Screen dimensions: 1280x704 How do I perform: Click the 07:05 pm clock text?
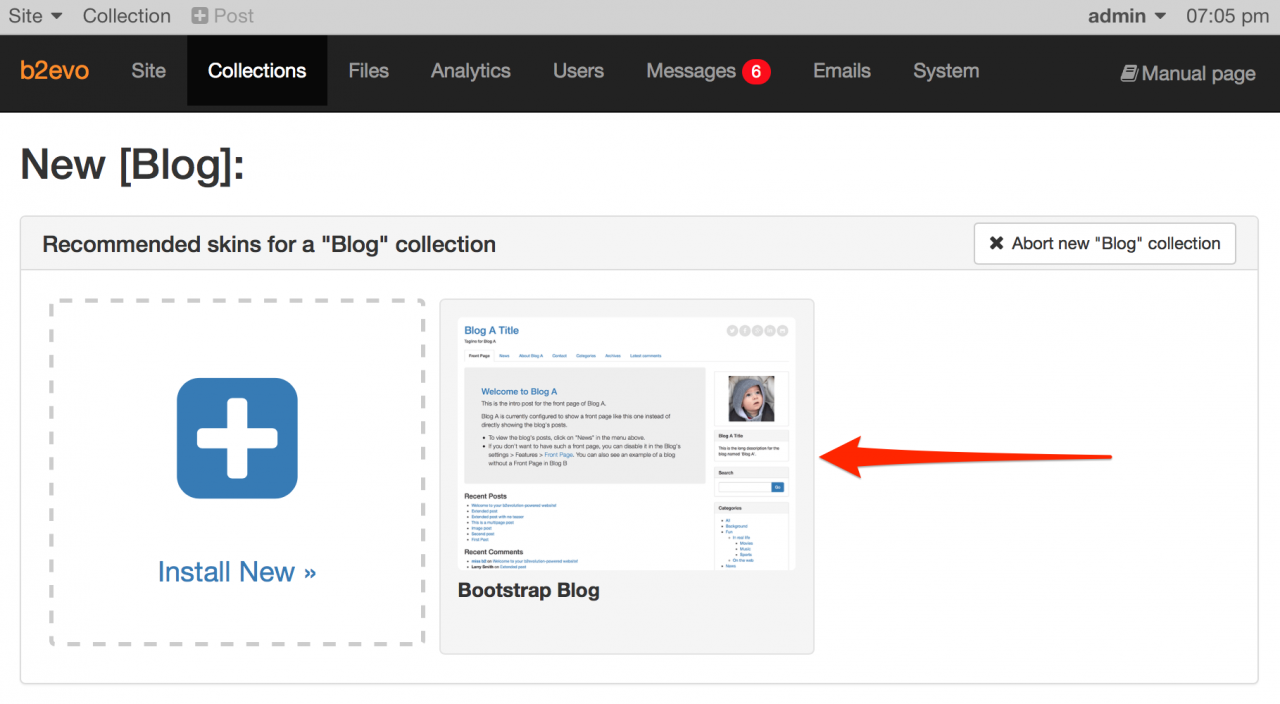click(x=1227, y=16)
